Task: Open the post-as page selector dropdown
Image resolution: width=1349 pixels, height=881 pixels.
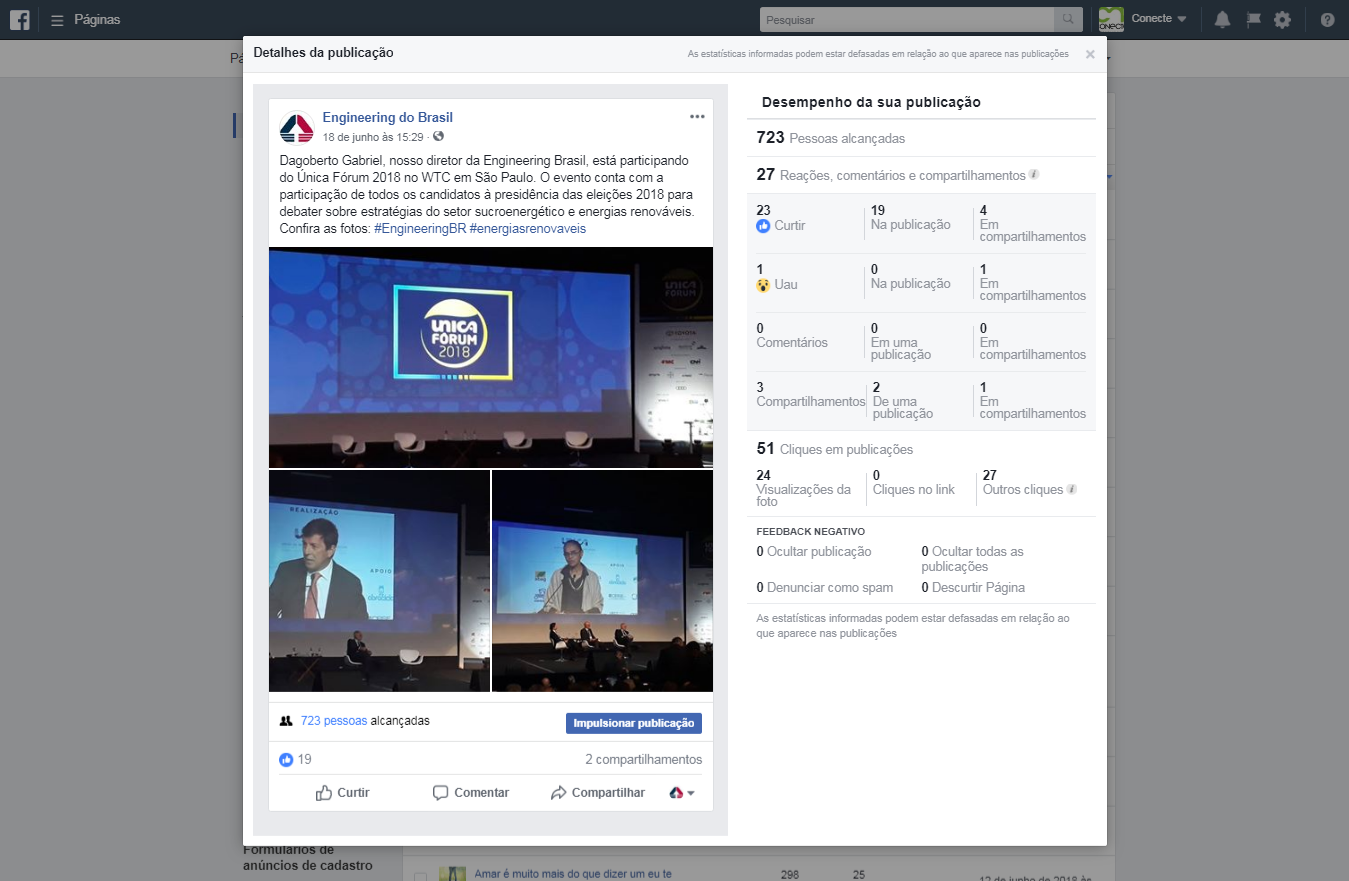Action: click(682, 793)
